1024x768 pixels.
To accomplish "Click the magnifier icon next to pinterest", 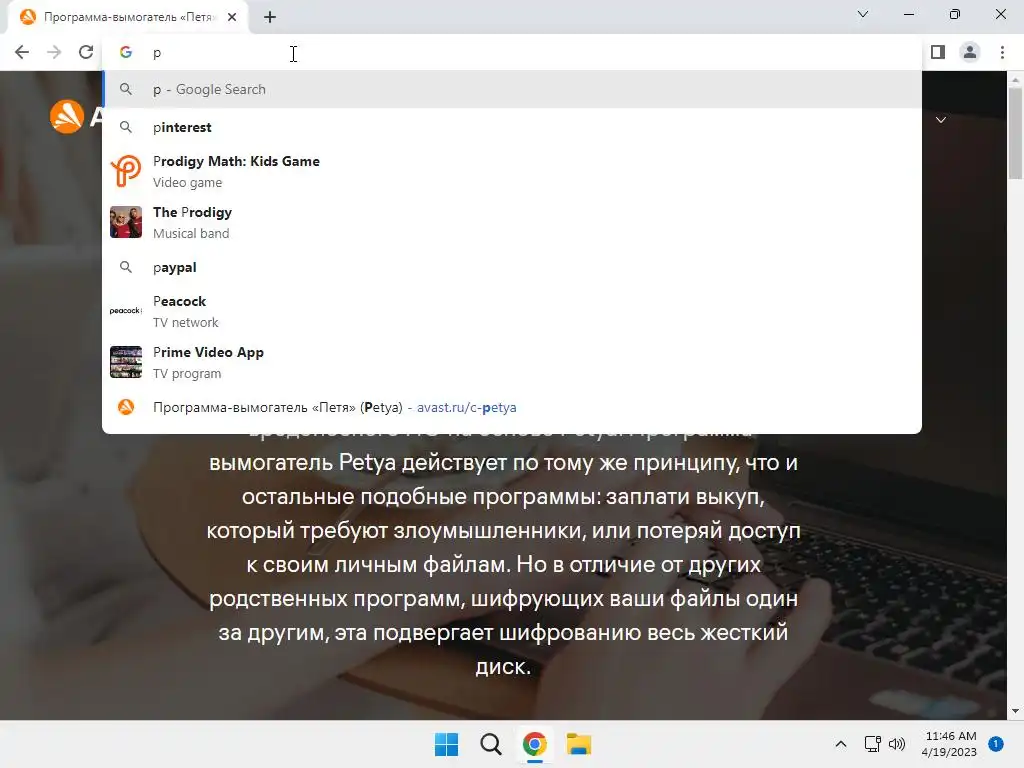I will (126, 127).
